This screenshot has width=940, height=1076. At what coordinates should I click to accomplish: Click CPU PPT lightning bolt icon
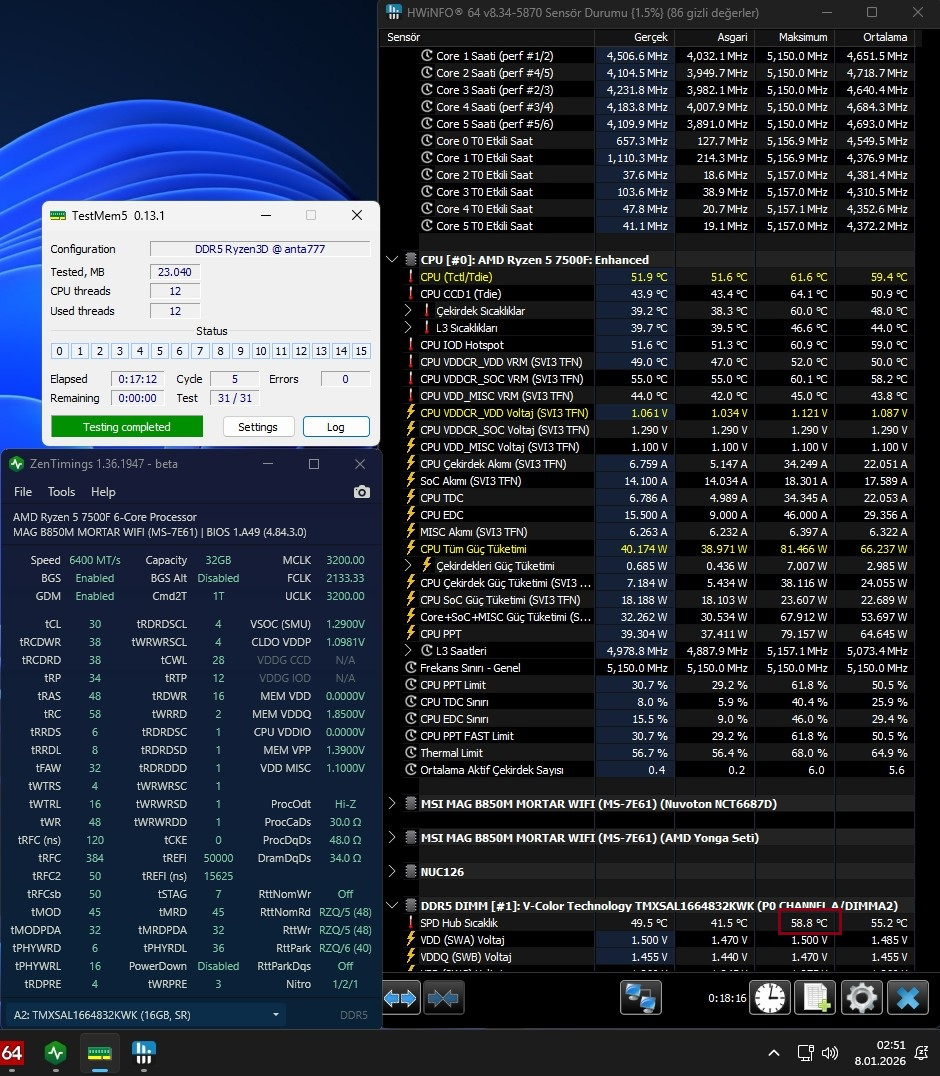click(411, 633)
